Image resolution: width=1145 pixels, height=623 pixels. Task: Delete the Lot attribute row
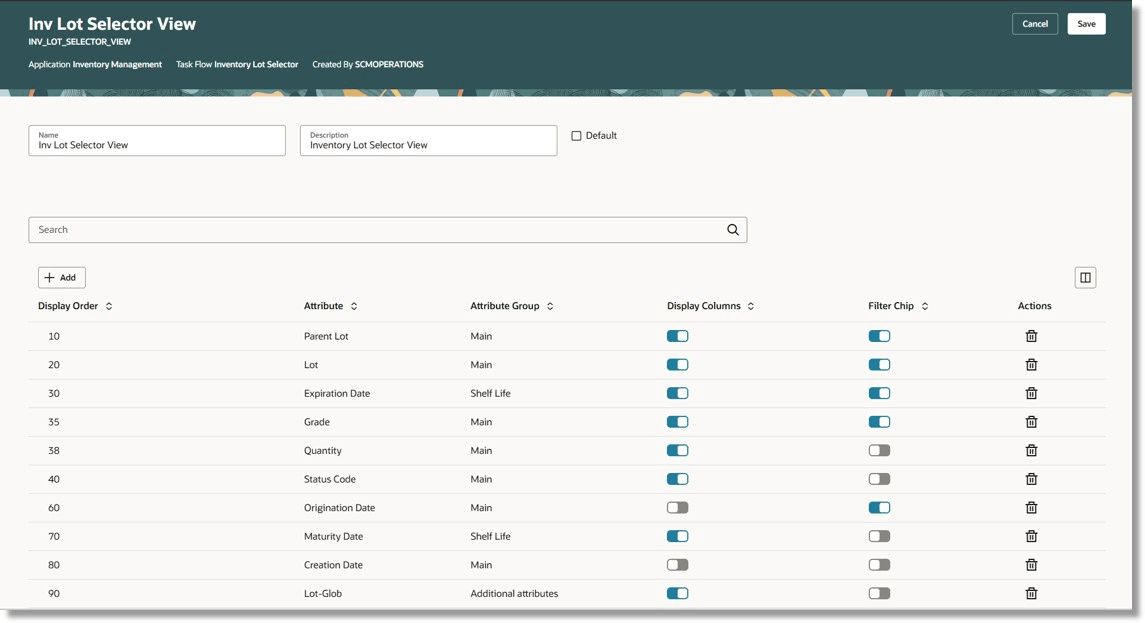click(1031, 364)
